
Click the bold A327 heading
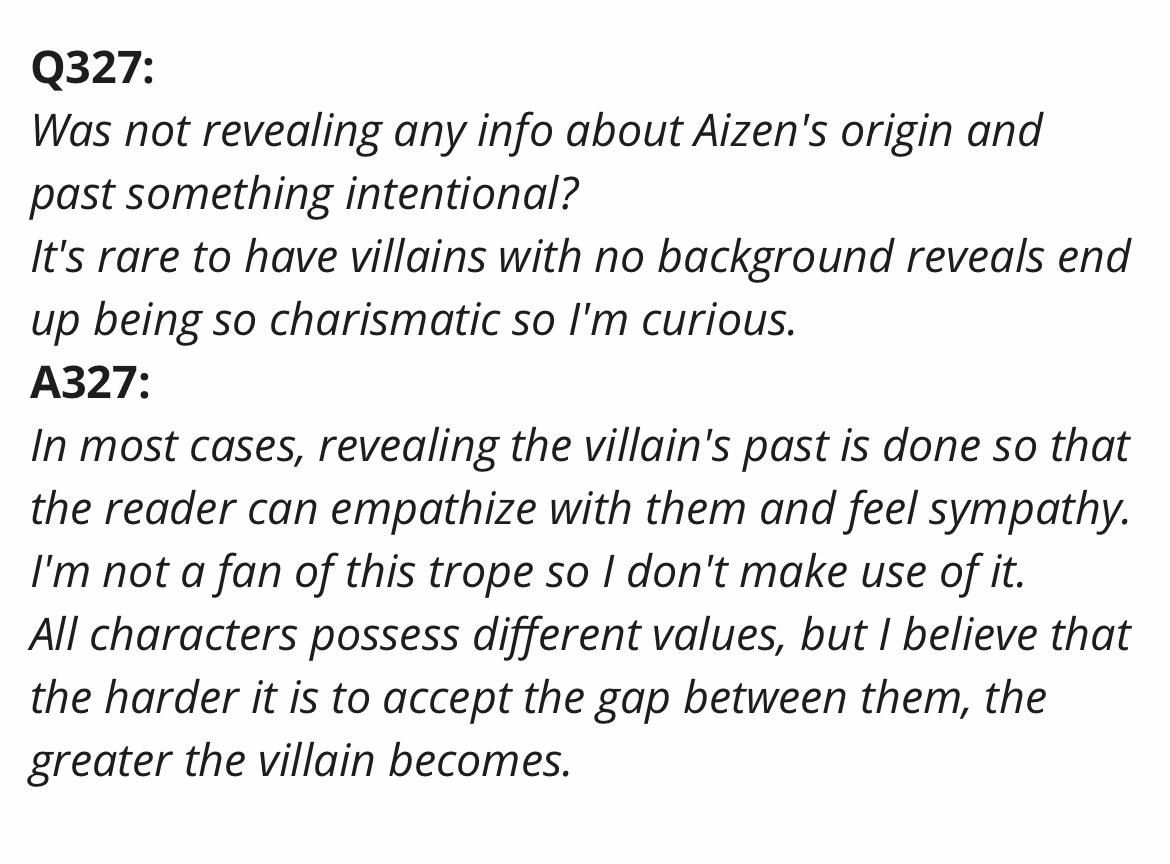pos(90,384)
